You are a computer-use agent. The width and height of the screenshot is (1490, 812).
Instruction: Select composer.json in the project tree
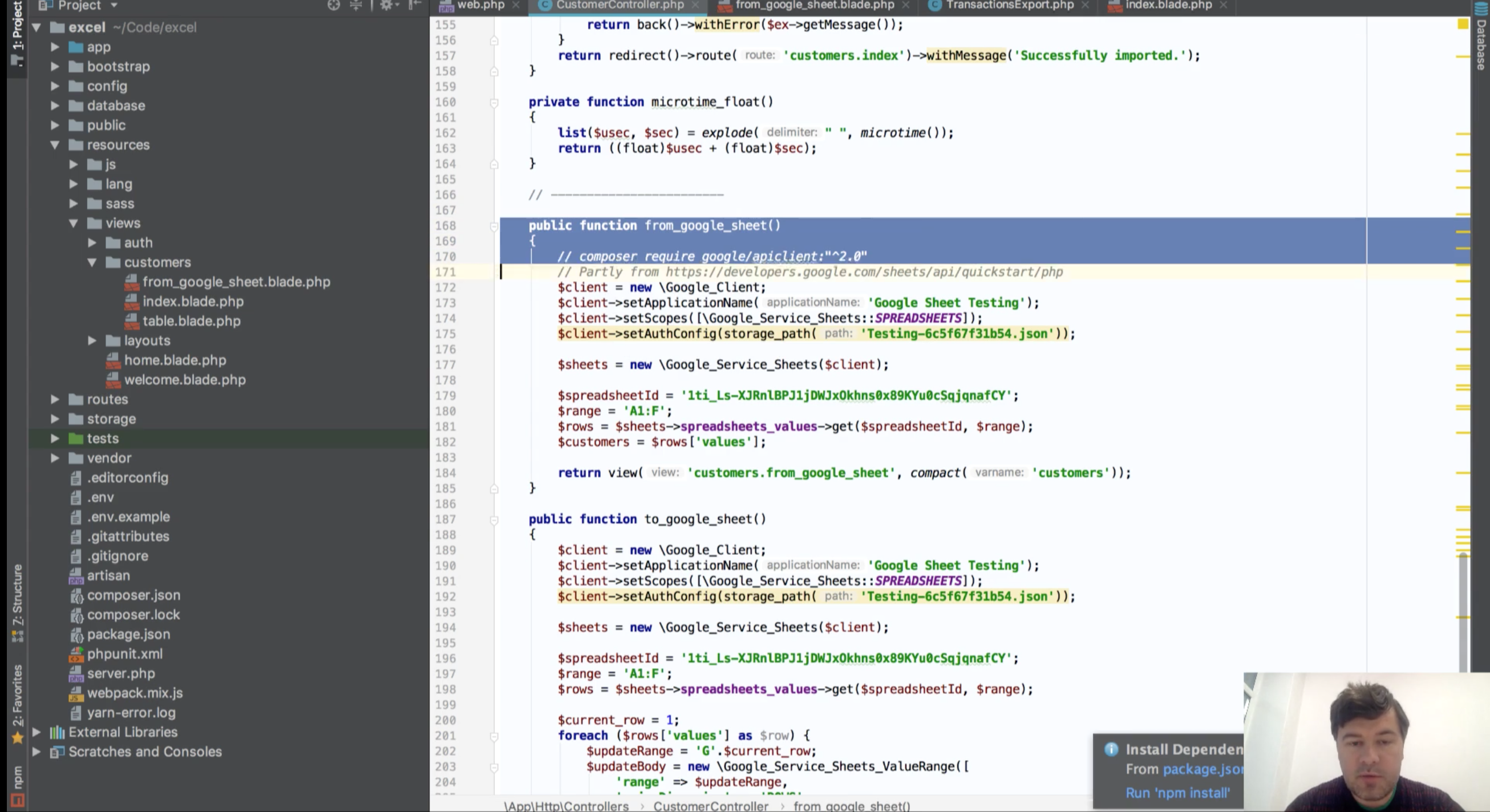(133, 595)
